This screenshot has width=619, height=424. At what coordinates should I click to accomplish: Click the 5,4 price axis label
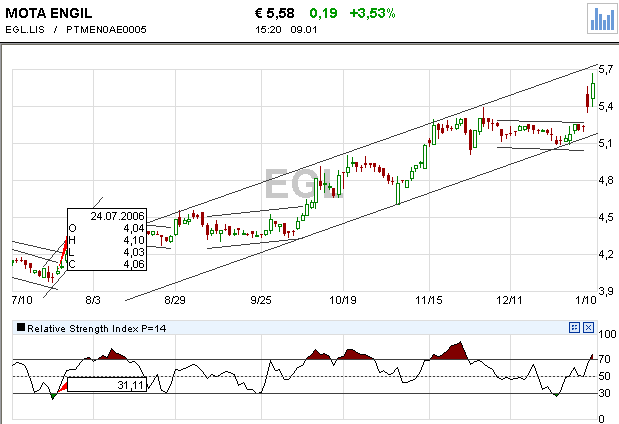tap(606, 106)
